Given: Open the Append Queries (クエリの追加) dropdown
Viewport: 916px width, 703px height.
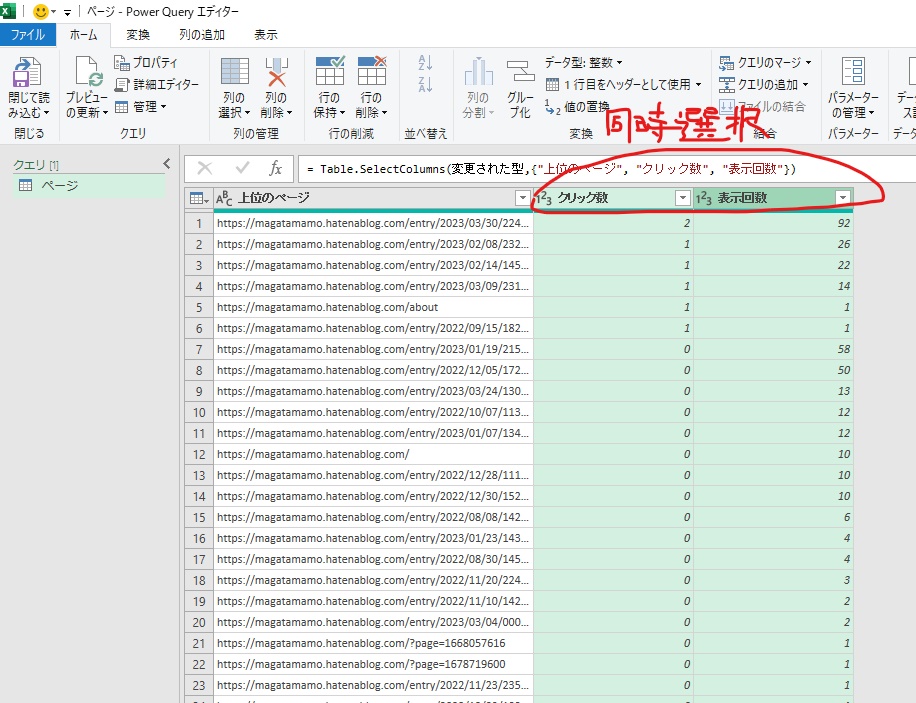Looking at the screenshot, I should point(764,85).
